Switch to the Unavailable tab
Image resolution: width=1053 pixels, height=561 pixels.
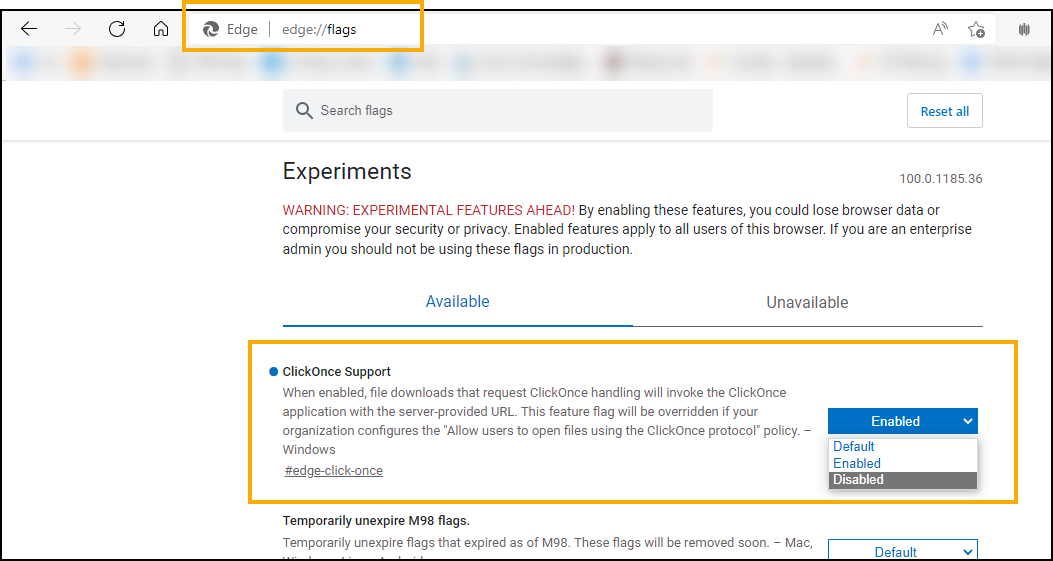tap(807, 302)
